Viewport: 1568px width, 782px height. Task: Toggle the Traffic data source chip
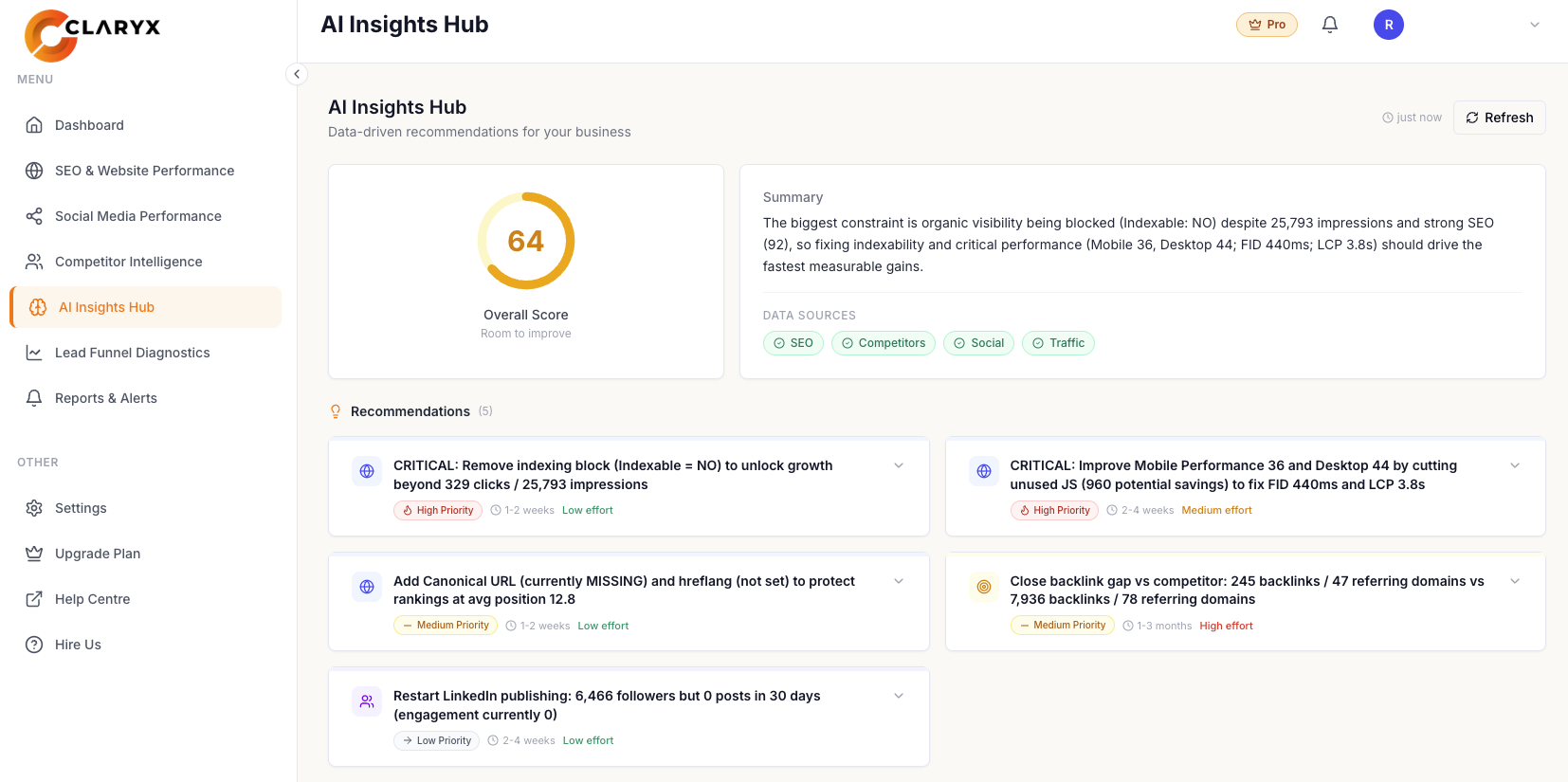coord(1058,343)
